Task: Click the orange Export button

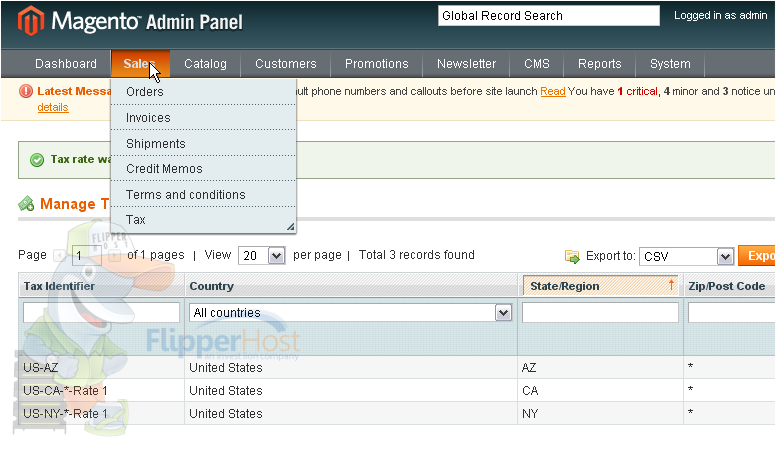Action: click(x=757, y=256)
